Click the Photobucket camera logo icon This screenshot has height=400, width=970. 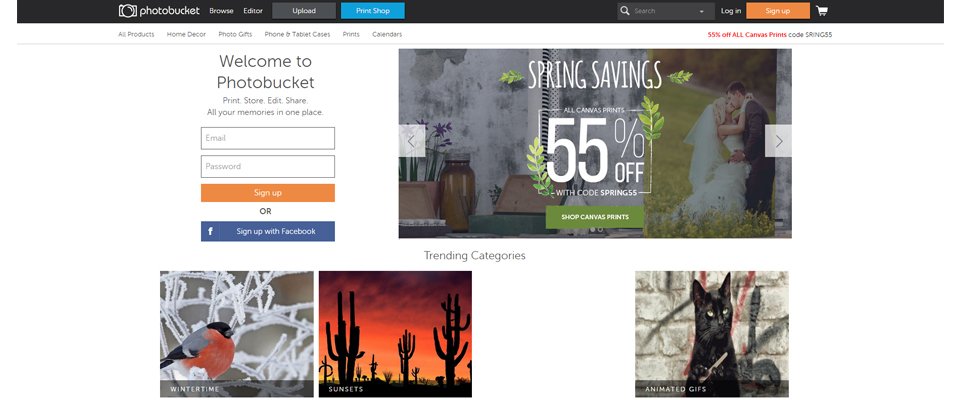(x=127, y=11)
